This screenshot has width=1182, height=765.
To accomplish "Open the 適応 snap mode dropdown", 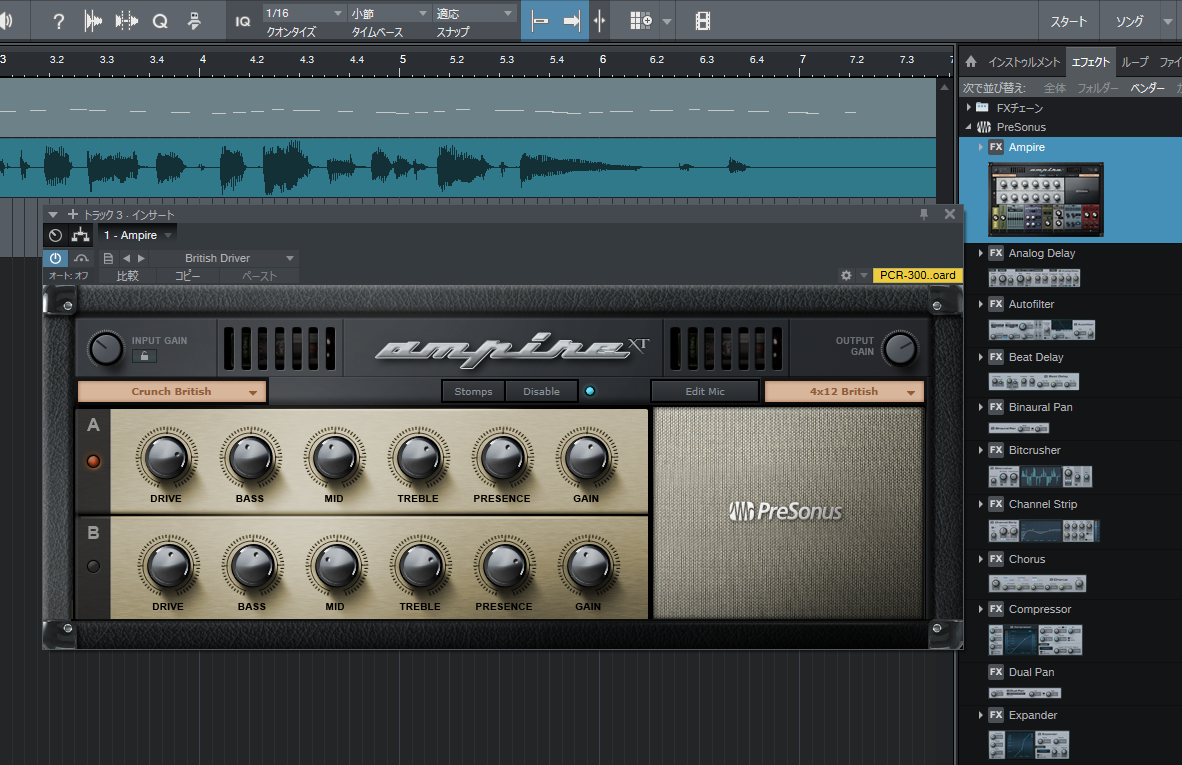I will (475, 14).
